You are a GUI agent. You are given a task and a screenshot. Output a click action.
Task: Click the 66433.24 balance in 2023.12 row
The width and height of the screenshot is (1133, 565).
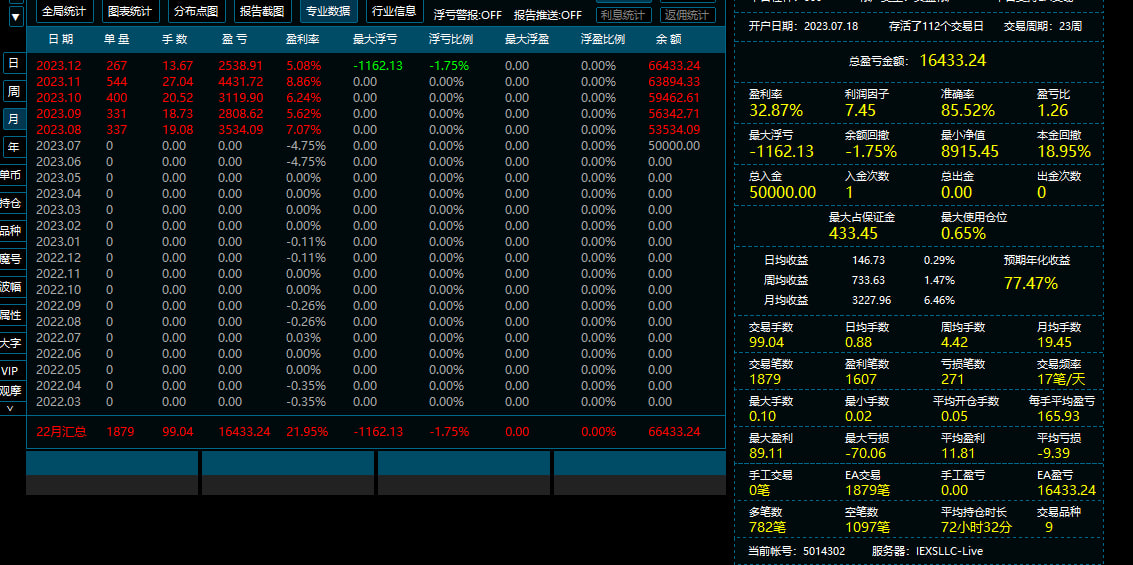pos(674,66)
